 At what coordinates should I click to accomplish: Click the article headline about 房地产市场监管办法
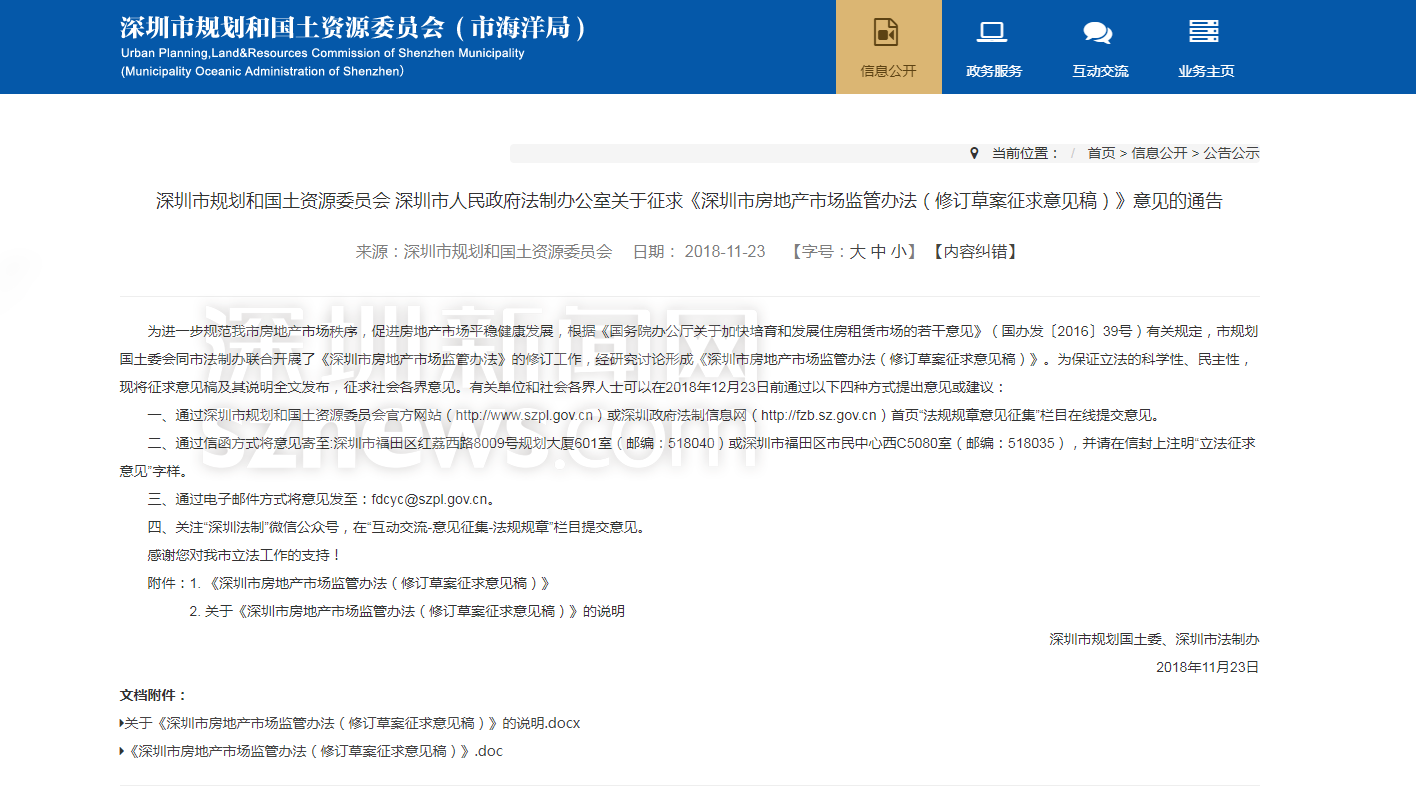point(689,201)
